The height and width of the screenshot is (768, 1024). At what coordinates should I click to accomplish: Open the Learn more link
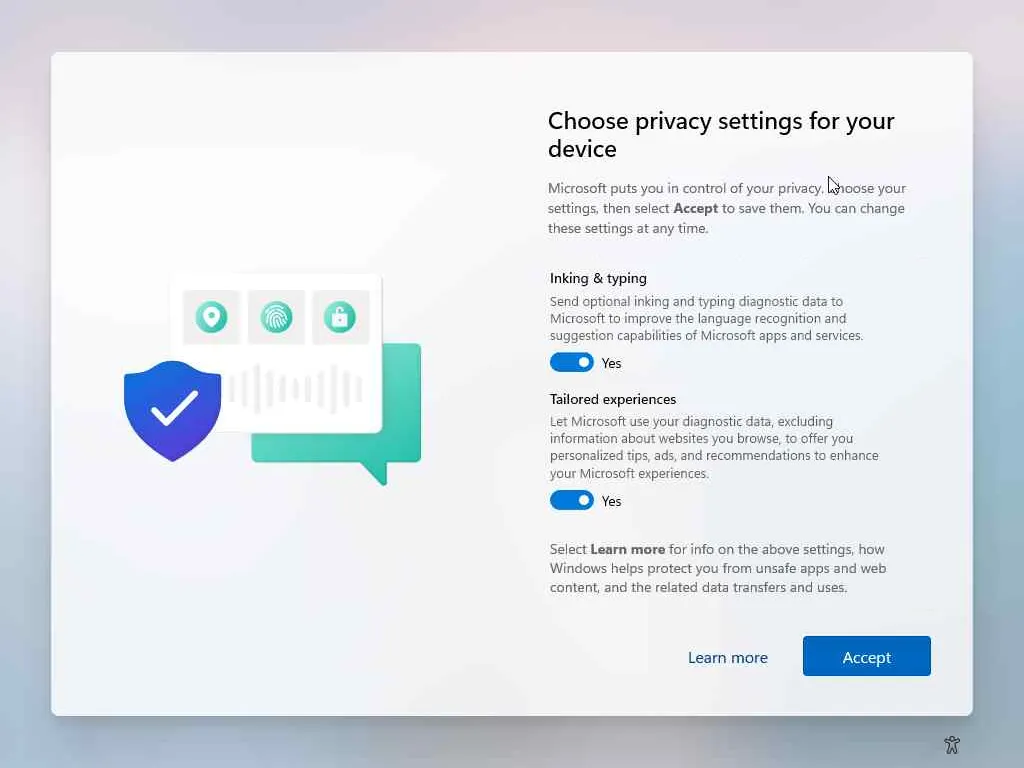pyautogui.click(x=728, y=657)
